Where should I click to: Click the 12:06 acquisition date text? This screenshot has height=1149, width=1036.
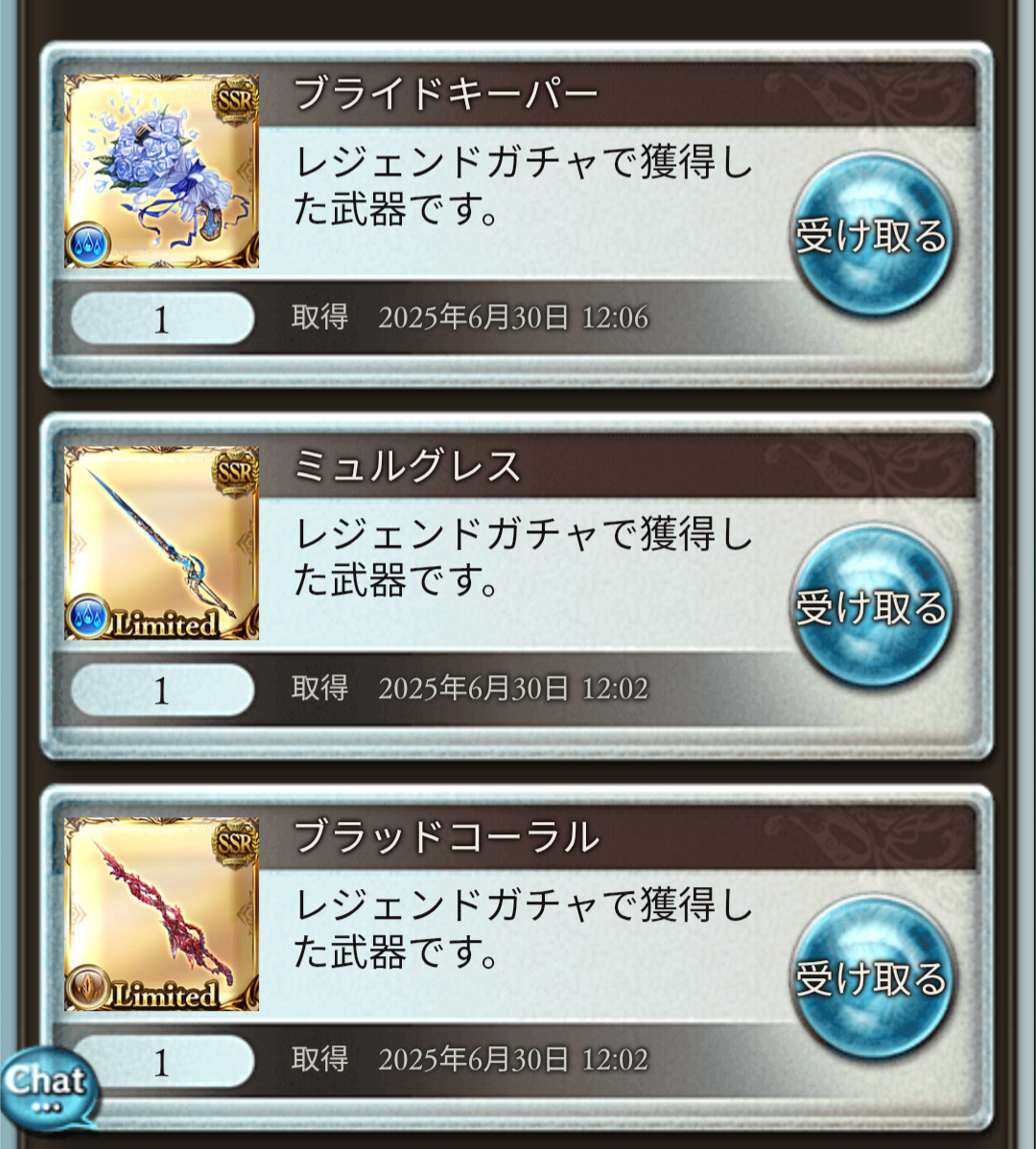(x=513, y=317)
